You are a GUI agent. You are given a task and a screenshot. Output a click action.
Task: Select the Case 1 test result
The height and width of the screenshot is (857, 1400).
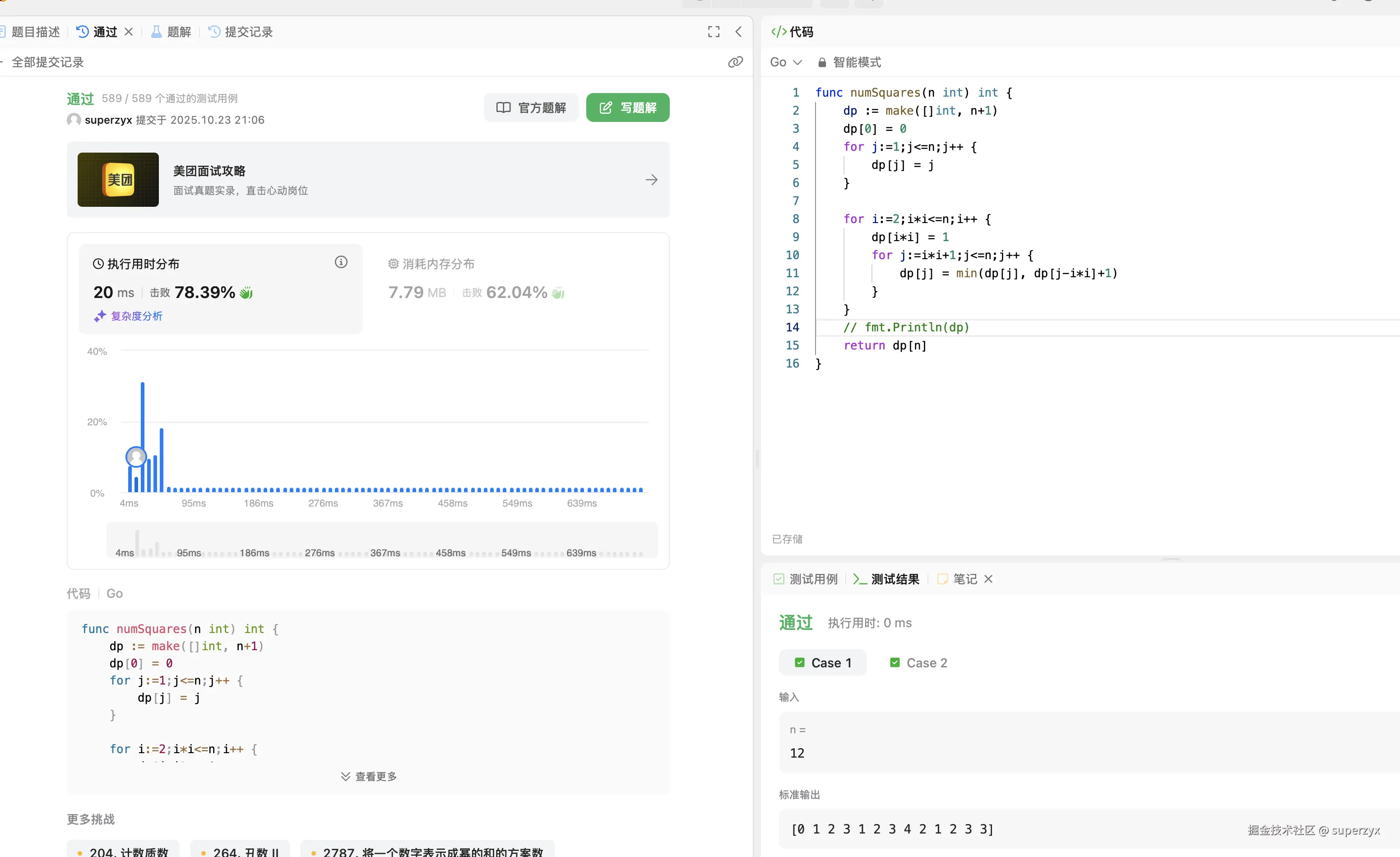coord(823,663)
